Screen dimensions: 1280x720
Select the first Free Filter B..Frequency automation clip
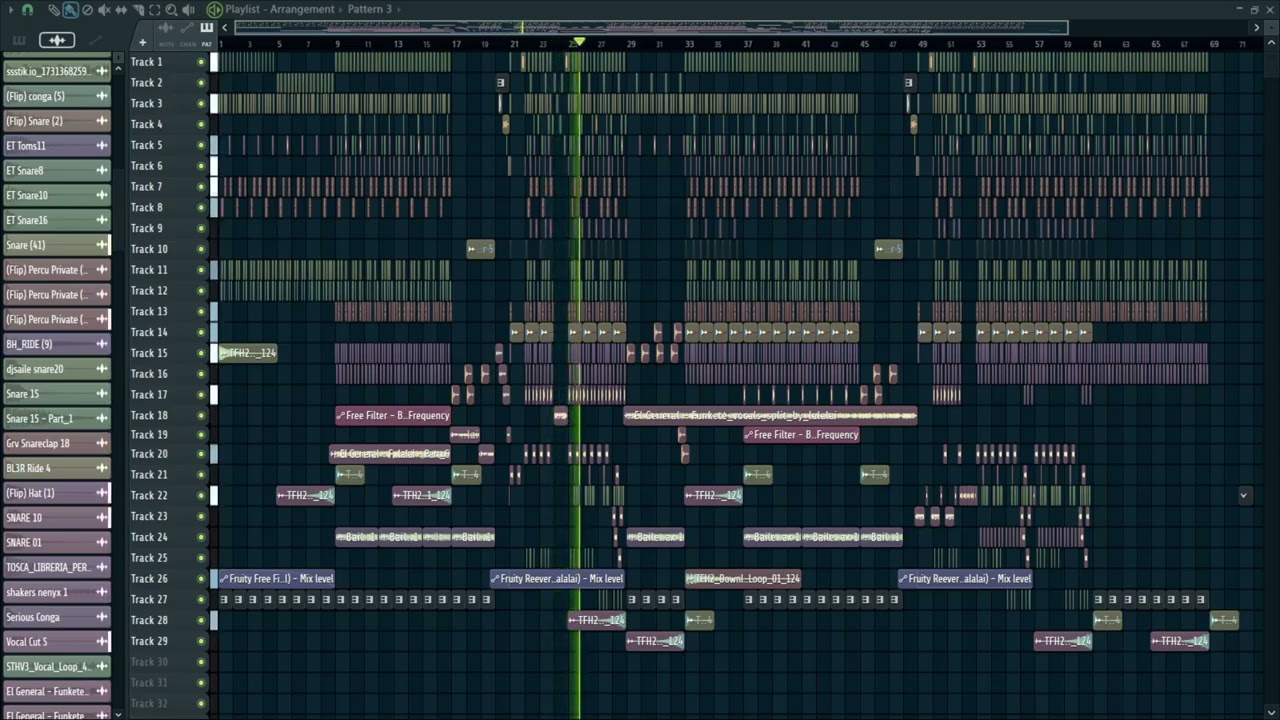393,415
